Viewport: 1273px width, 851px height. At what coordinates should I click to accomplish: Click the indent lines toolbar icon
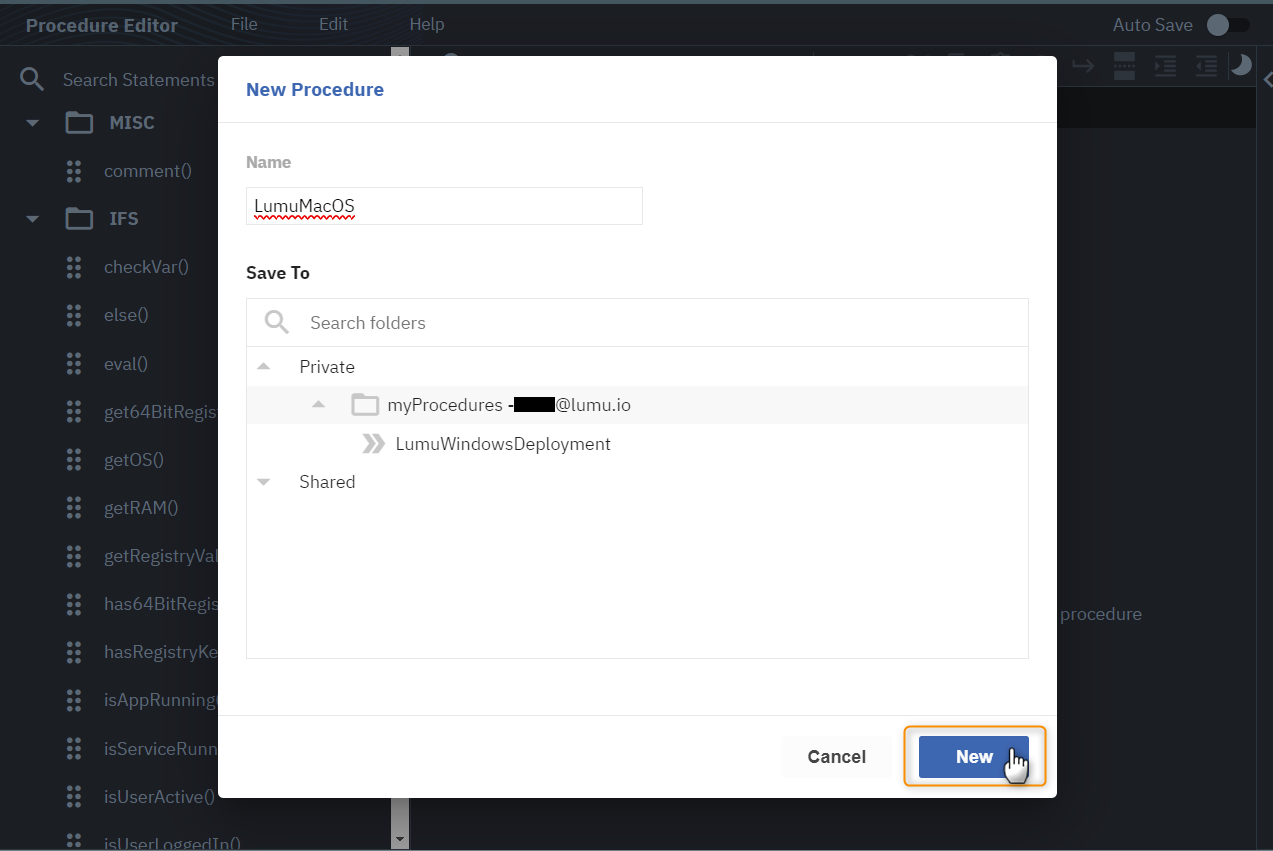(x=1165, y=66)
